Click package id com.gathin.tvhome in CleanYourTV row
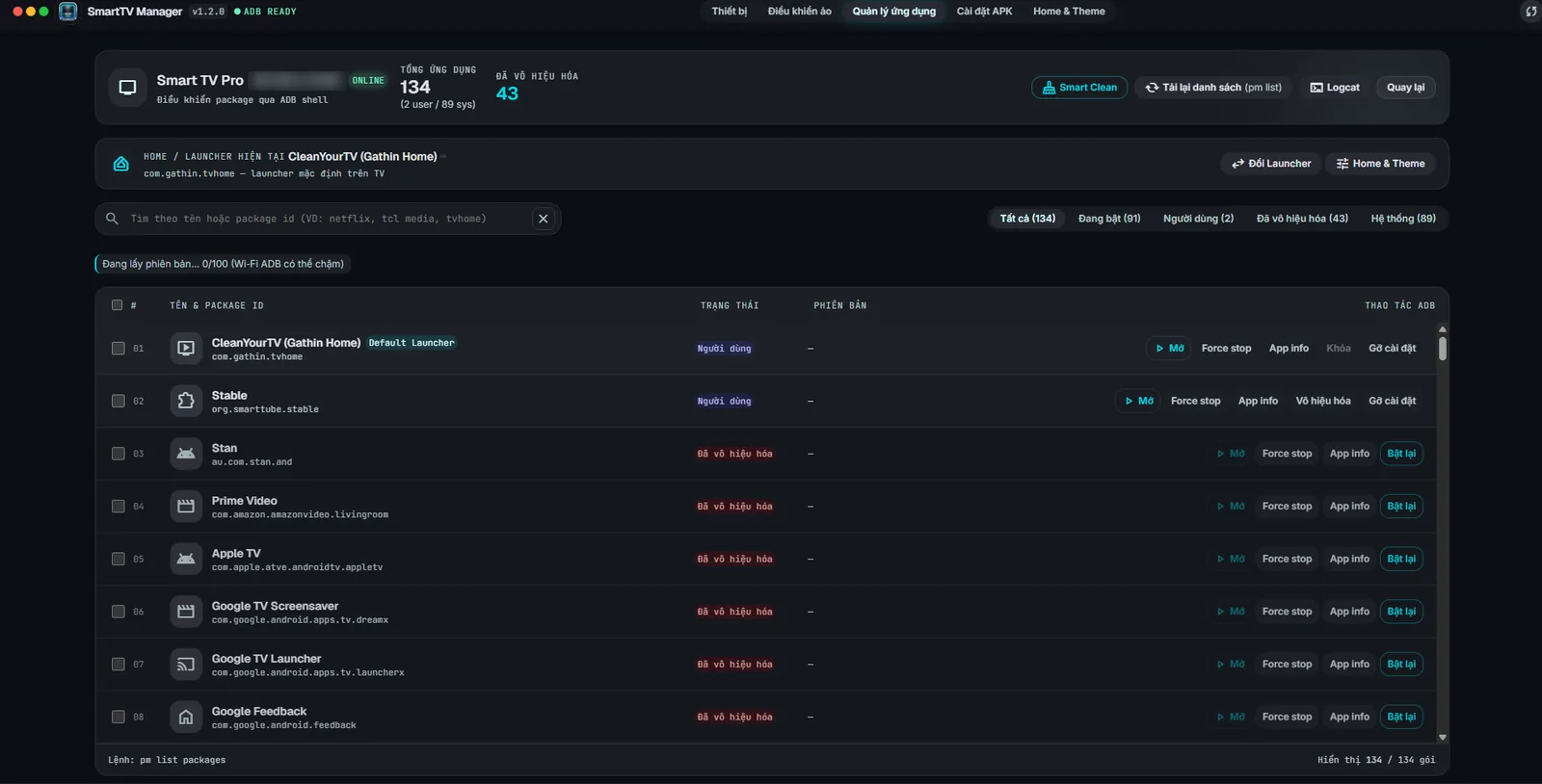 pos(257,357)
